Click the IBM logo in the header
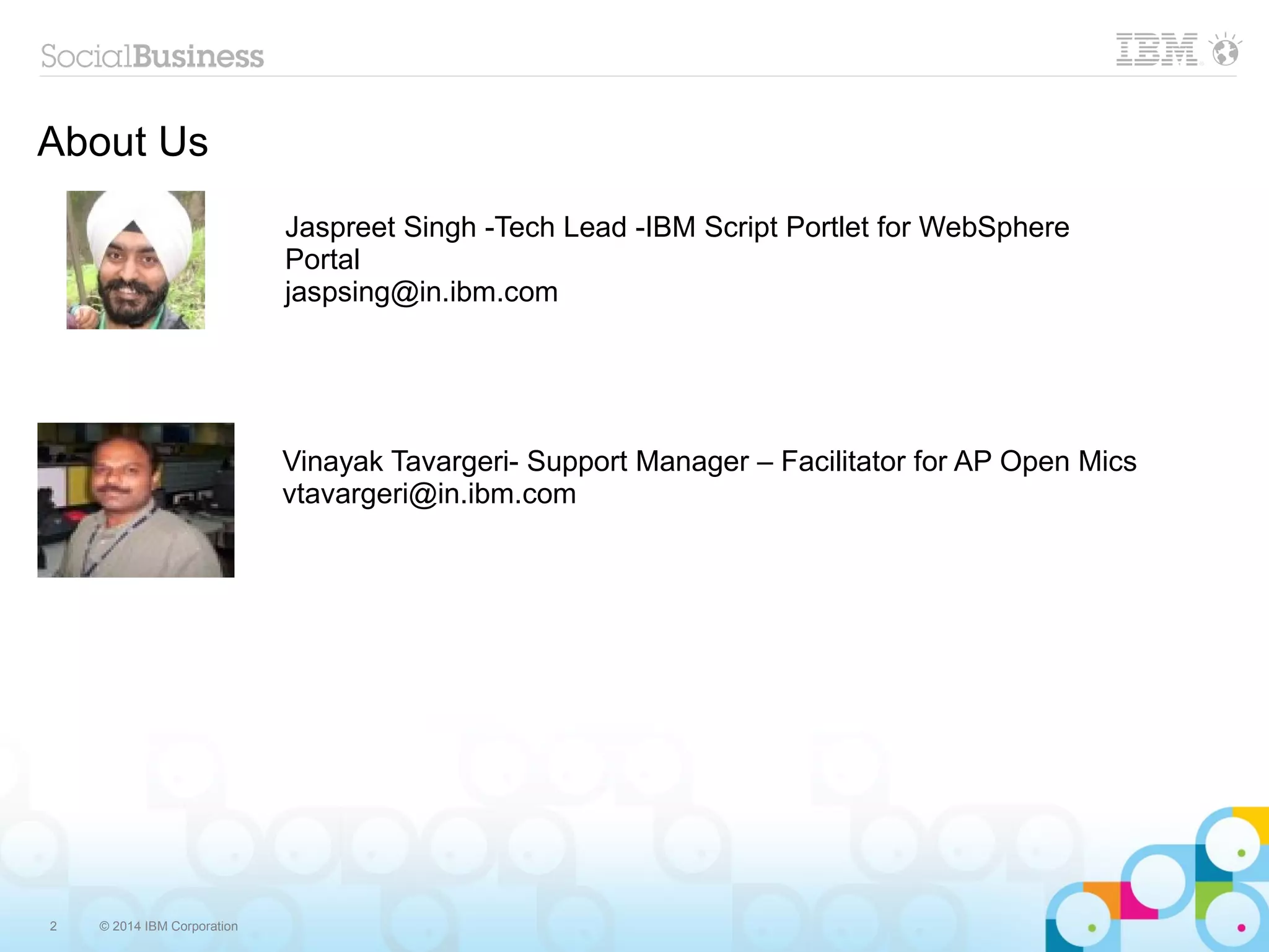 [1157, 50]
